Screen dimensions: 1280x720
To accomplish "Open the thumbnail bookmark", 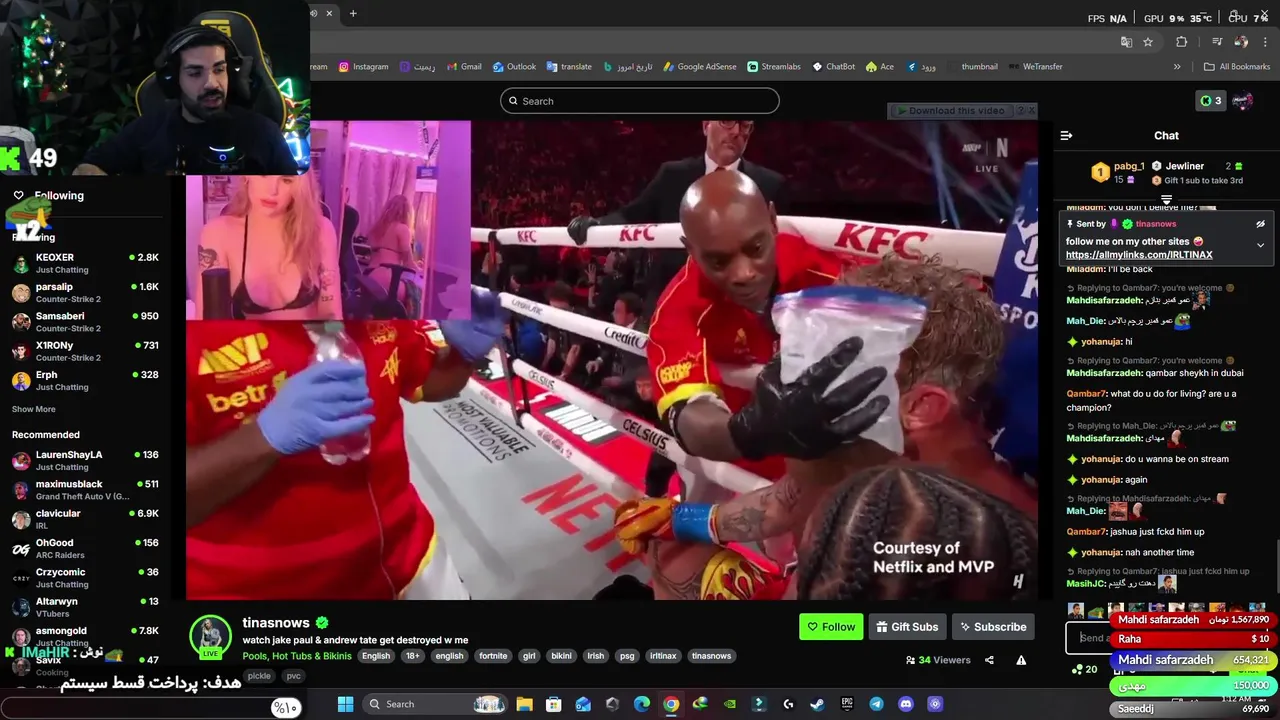I will pos(979,67).
